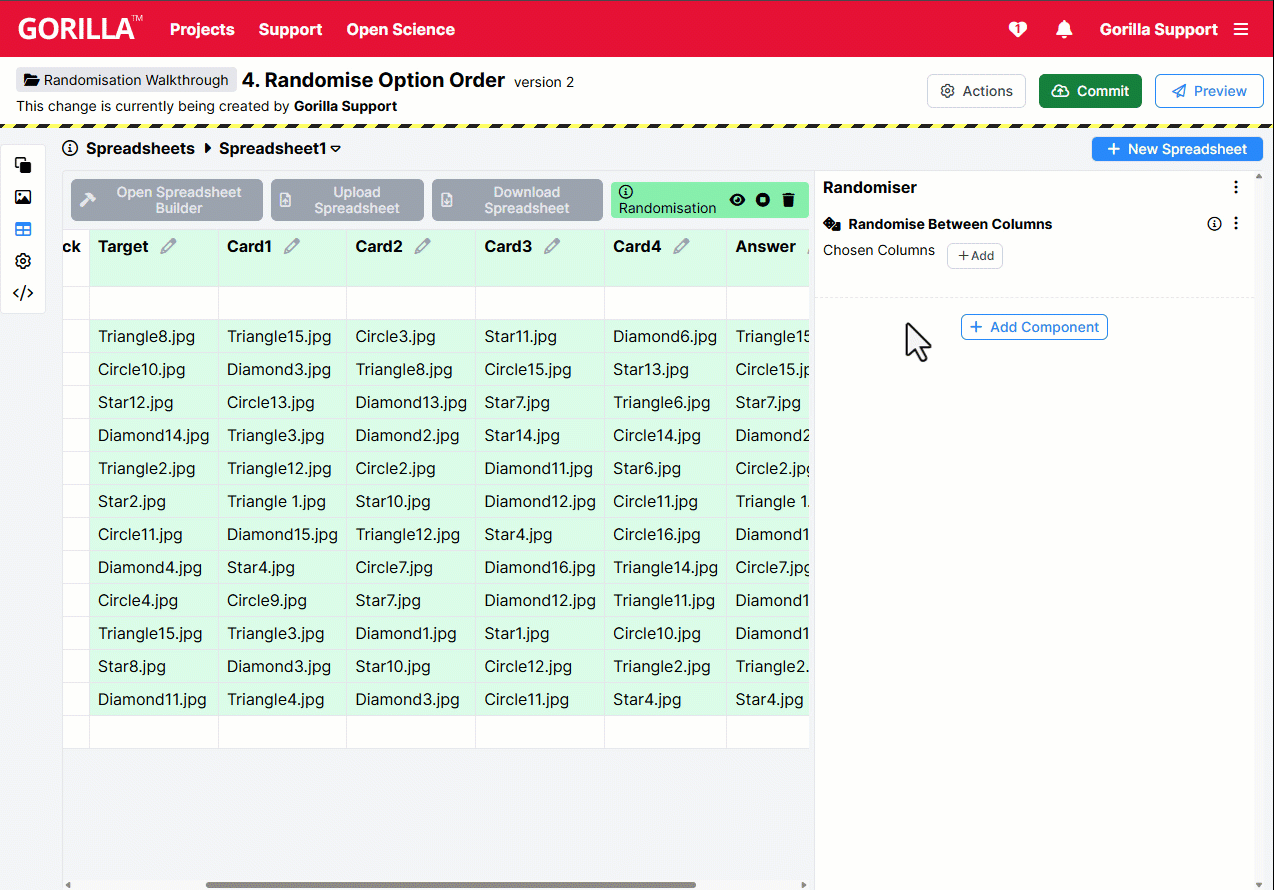Screen dimensions: 1274x890
Task: Open the Randomise Between Columns options menu
Action: click(x=1236, y=223)
